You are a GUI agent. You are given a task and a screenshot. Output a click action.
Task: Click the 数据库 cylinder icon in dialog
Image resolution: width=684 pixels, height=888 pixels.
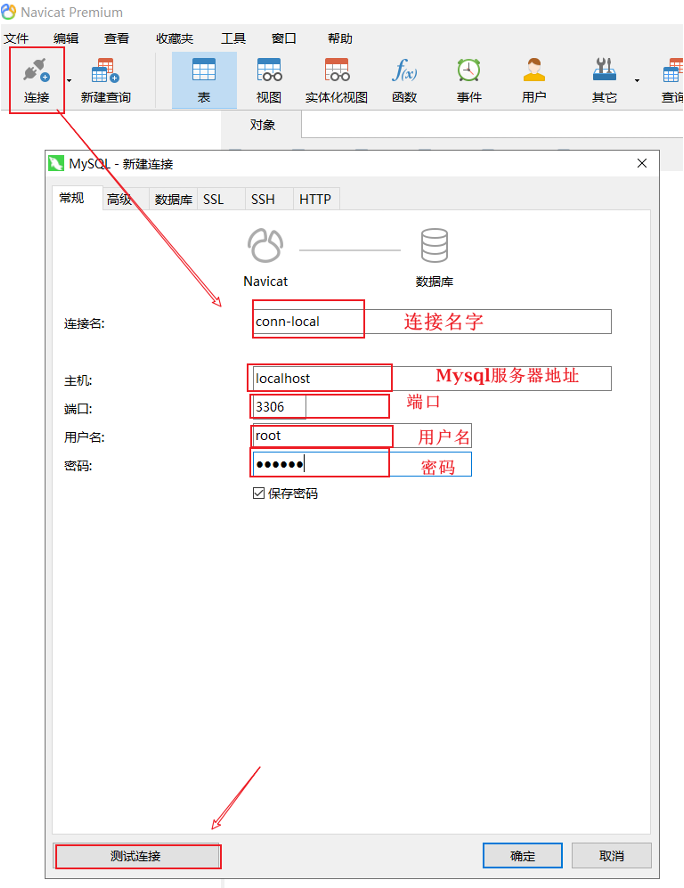pyautogui.click(x=434, y=245)
